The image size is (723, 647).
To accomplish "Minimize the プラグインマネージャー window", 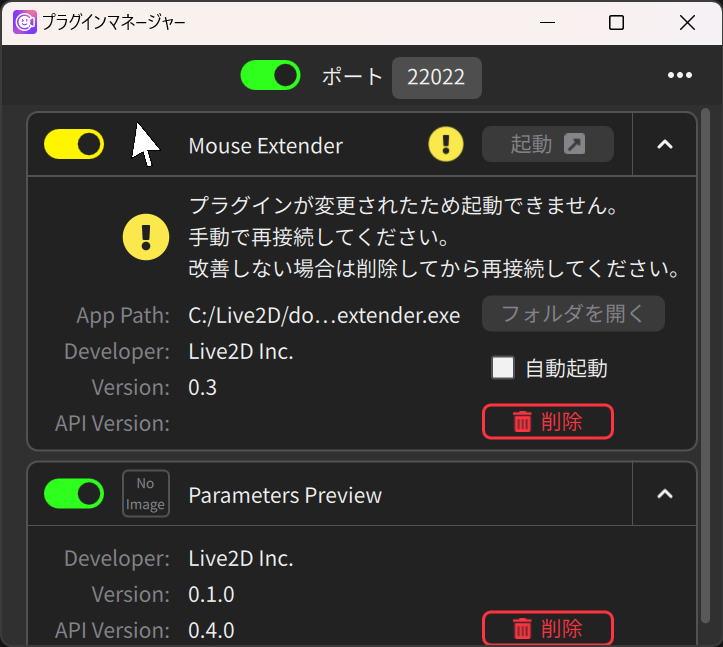I will pyautogui.click(x=547, y=22).
